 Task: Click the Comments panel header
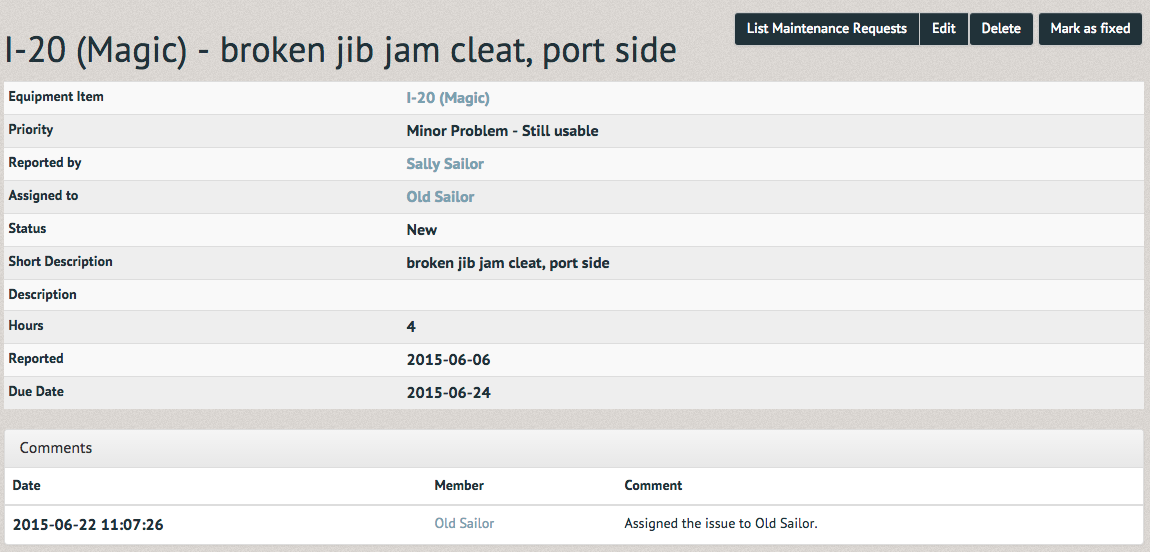[x=575, y=448]
